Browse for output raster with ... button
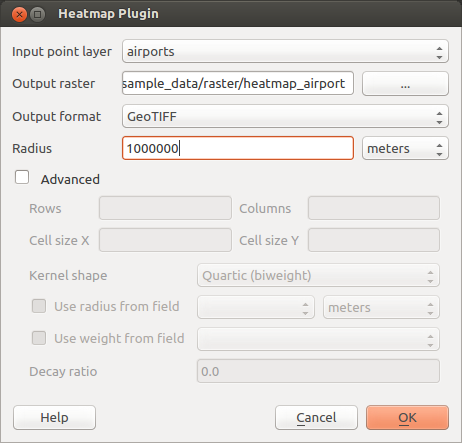This screenshot has width=462, height=443. pos(405,83)
